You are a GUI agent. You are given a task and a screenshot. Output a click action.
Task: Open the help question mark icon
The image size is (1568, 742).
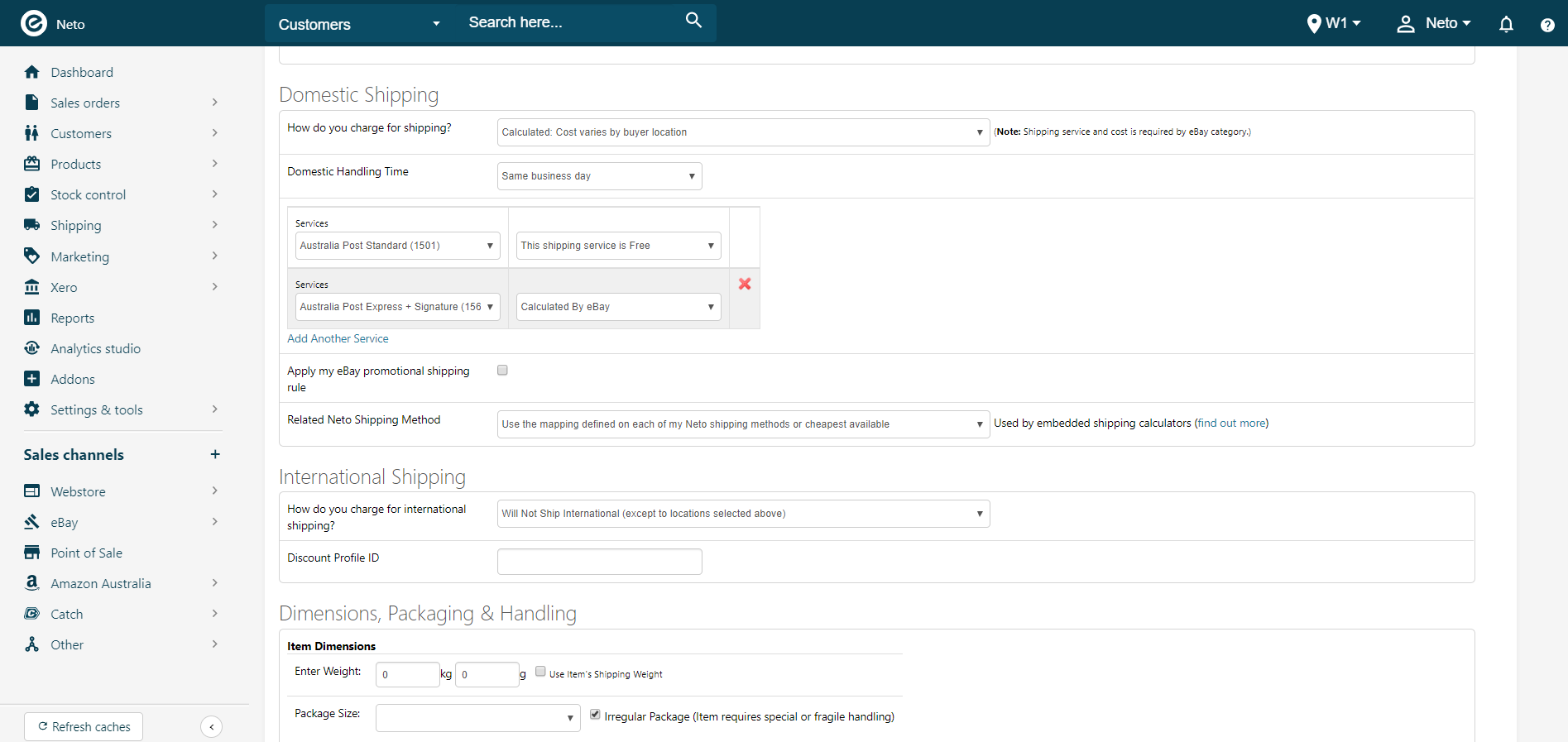(x=1547, y=25)
